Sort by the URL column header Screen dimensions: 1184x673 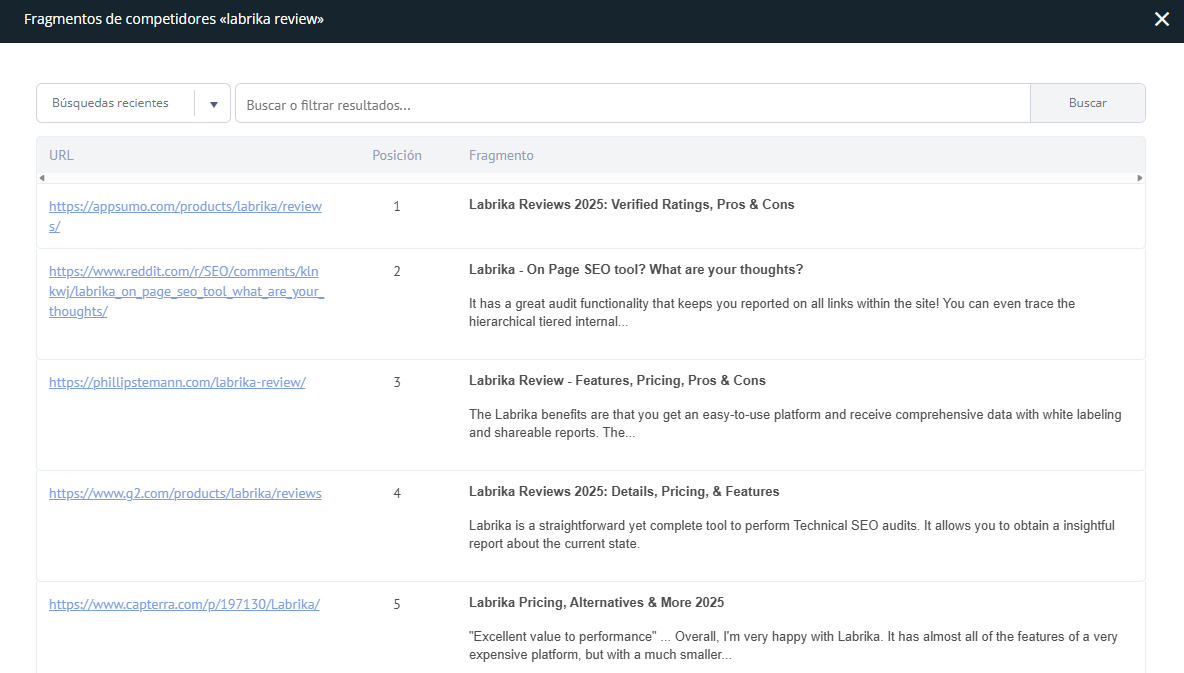point(61,155)
